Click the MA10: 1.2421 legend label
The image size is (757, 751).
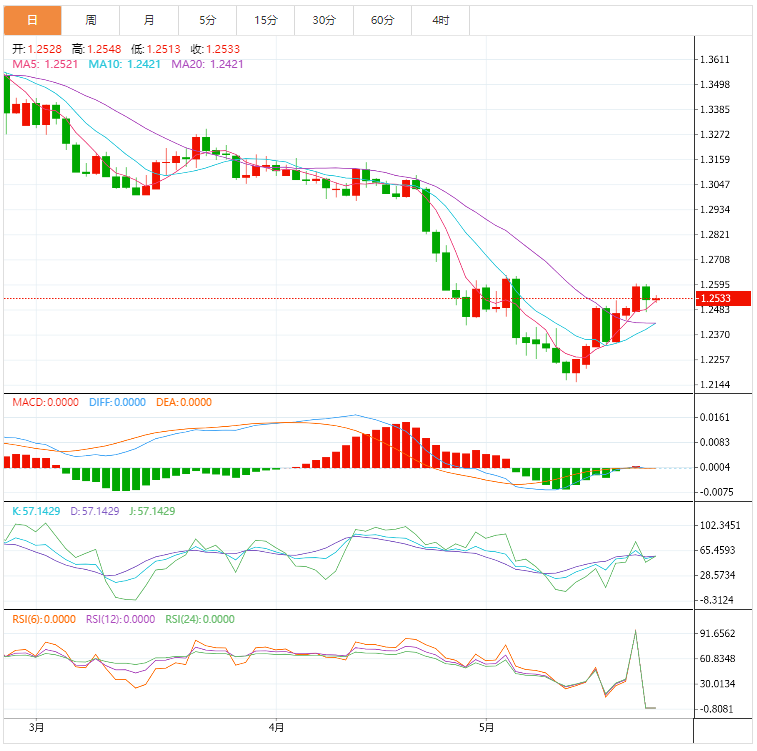point(125,64)
